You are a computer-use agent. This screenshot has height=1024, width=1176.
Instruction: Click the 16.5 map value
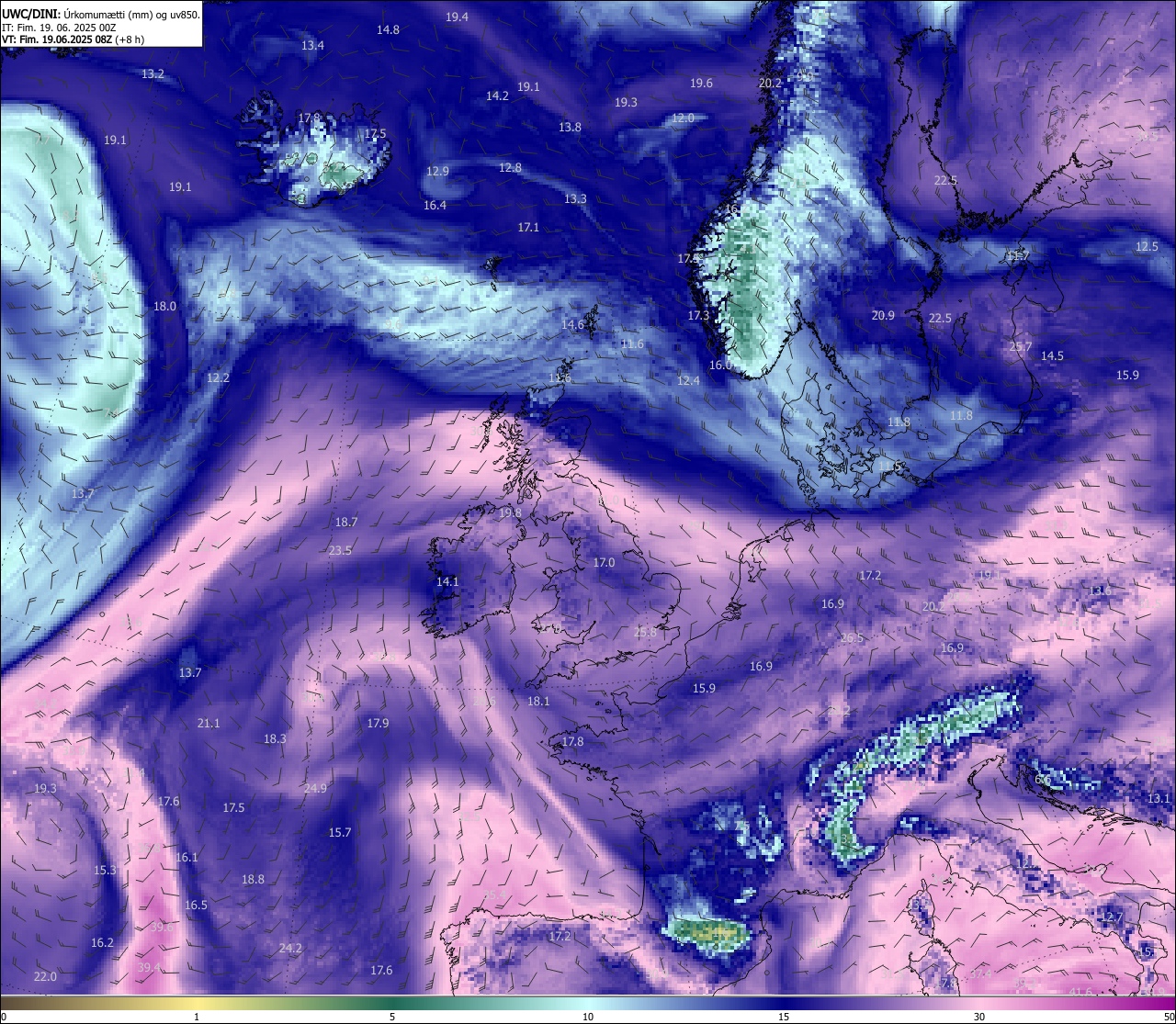(196, 906)
